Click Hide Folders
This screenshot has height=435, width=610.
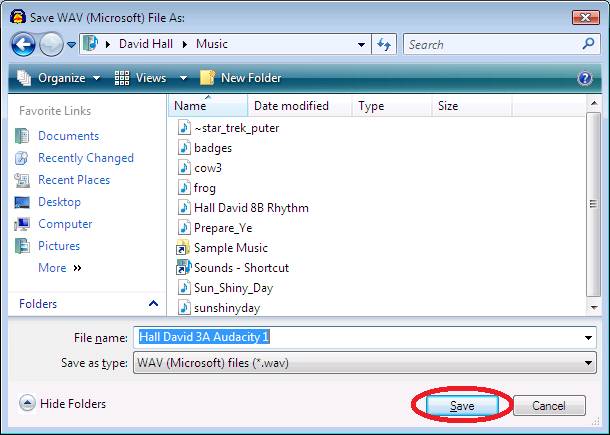coord(62,403)
